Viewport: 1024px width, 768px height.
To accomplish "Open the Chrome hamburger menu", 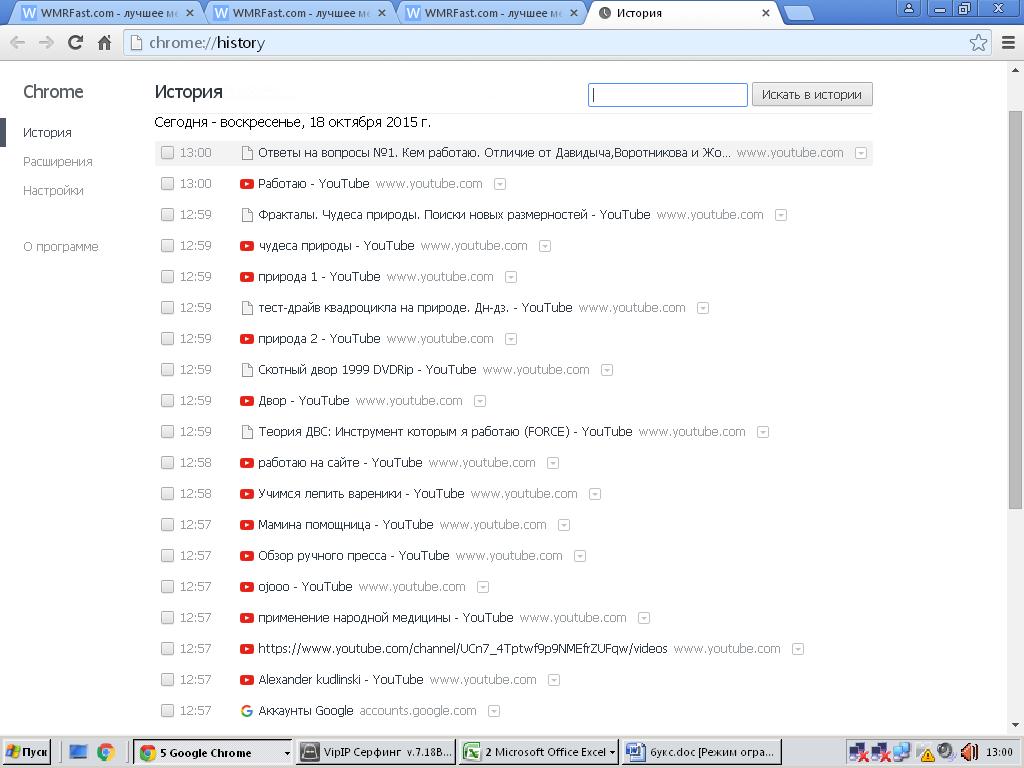I will (1008, 43).
